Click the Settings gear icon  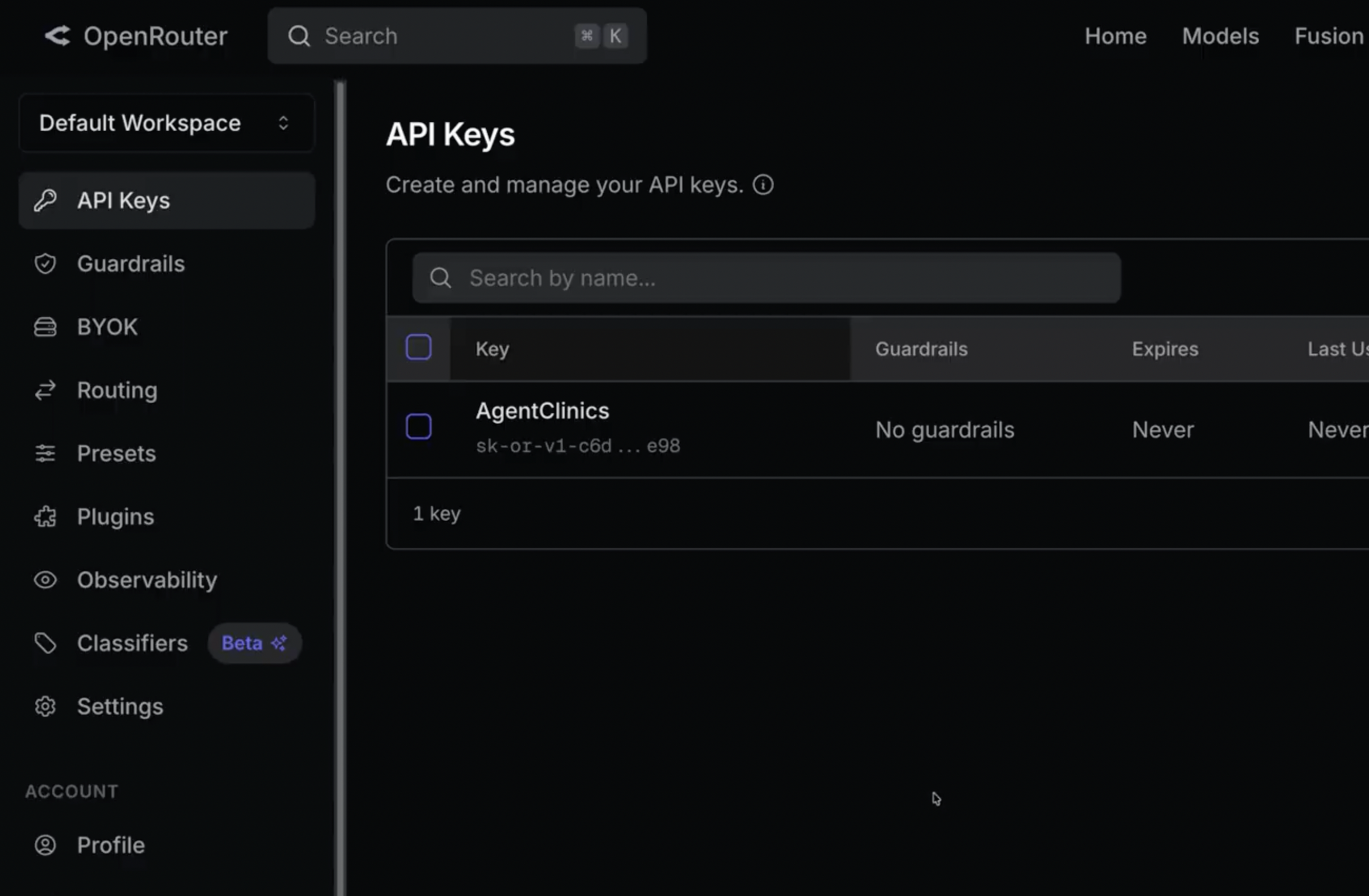(45, 706)
